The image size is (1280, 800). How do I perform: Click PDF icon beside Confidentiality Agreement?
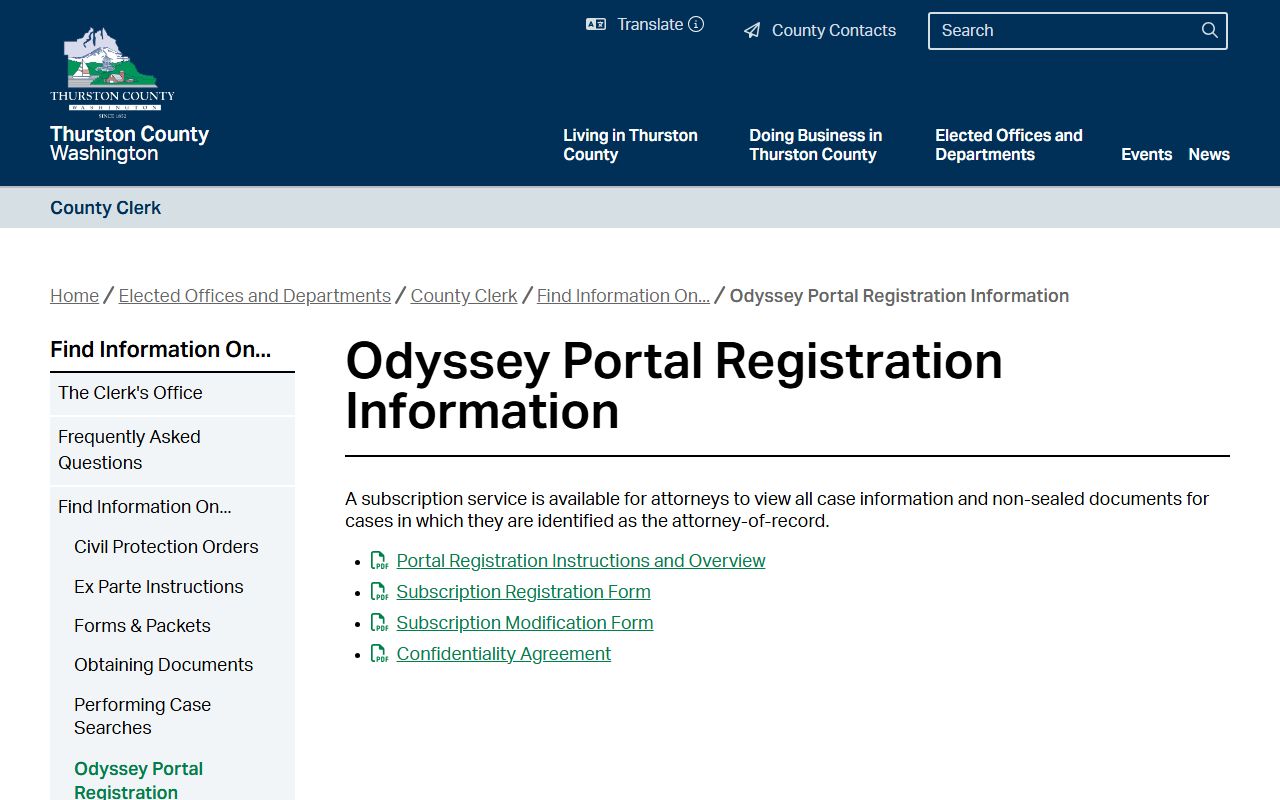(x=380, y=654)
